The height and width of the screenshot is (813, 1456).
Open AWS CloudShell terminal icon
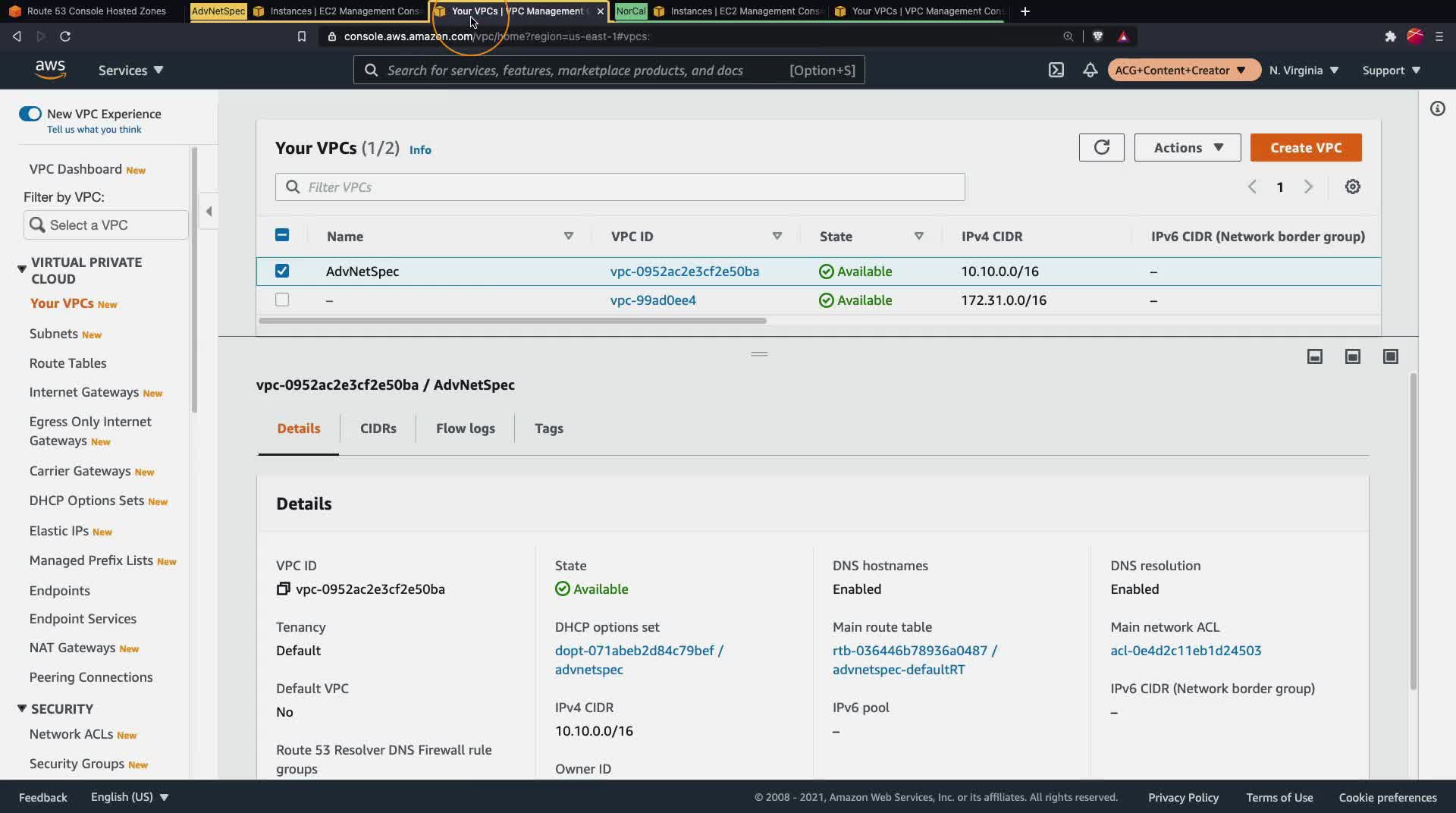[1056, 70]
